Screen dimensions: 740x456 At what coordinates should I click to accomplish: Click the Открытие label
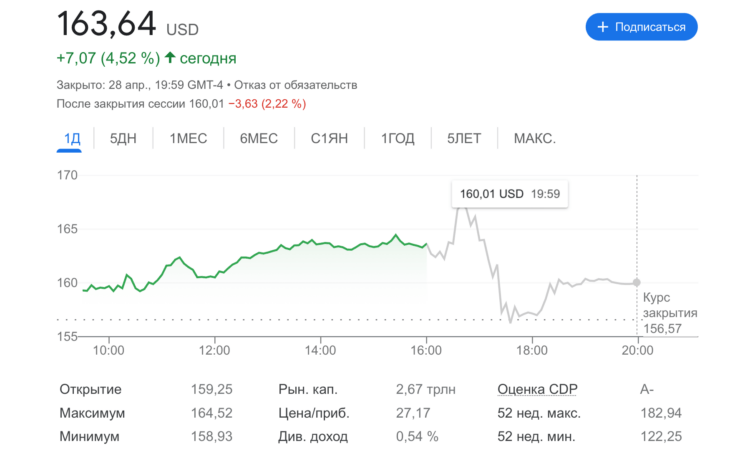pyautogui.click(x=91, y=389)
